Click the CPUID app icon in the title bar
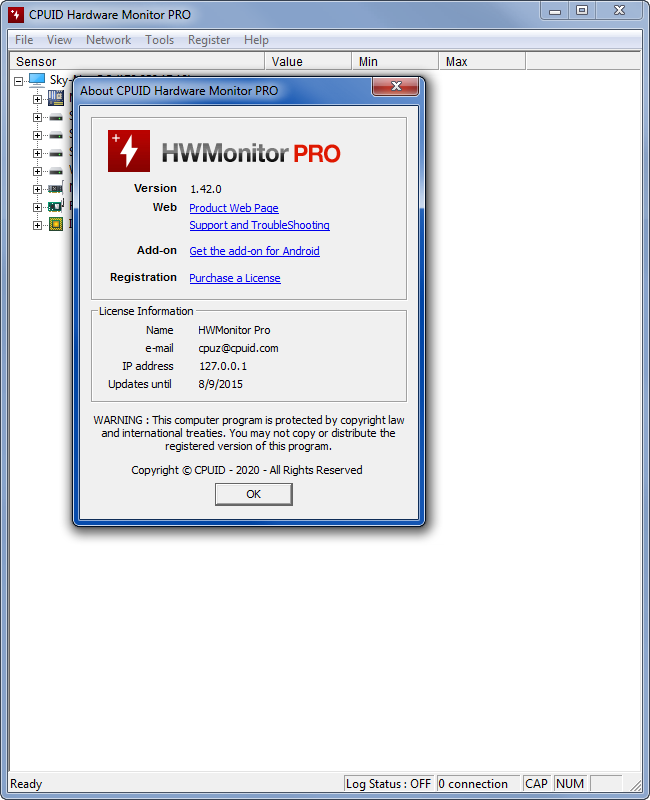 point(16,15)
